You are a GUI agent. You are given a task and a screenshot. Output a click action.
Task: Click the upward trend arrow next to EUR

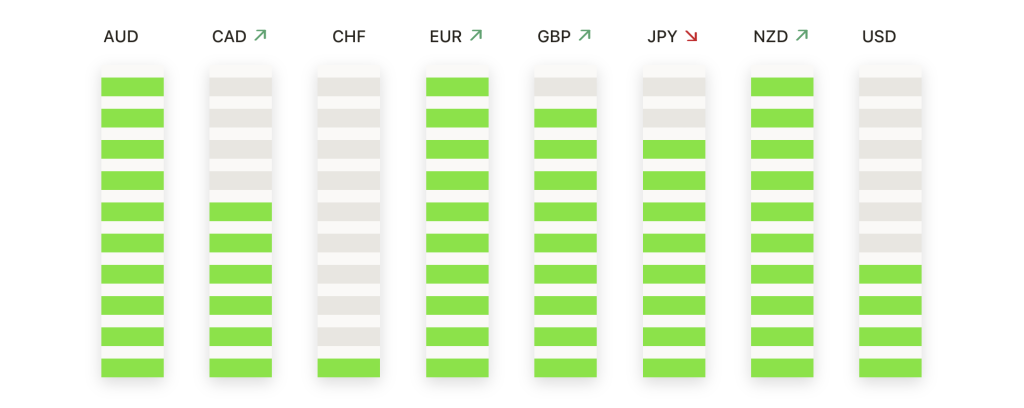[476, 36]
